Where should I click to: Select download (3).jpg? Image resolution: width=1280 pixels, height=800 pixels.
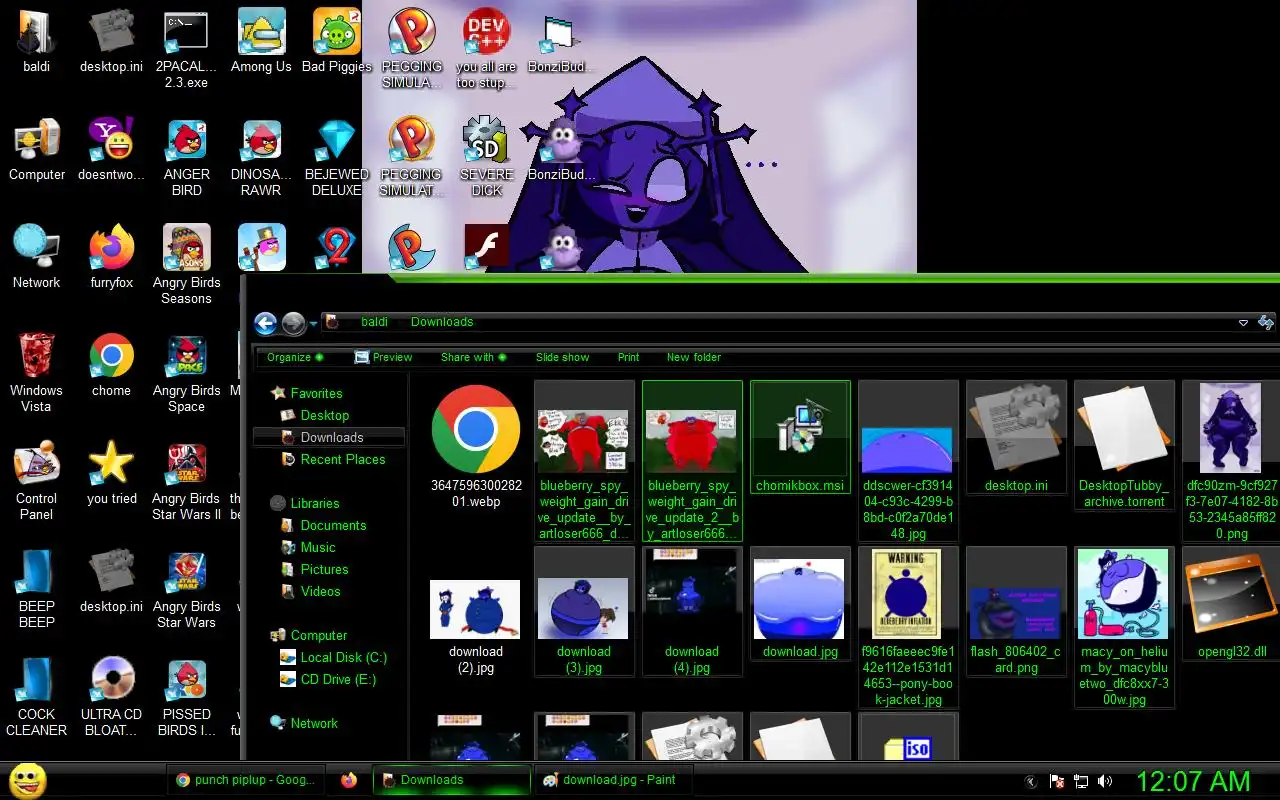(584, 612)
